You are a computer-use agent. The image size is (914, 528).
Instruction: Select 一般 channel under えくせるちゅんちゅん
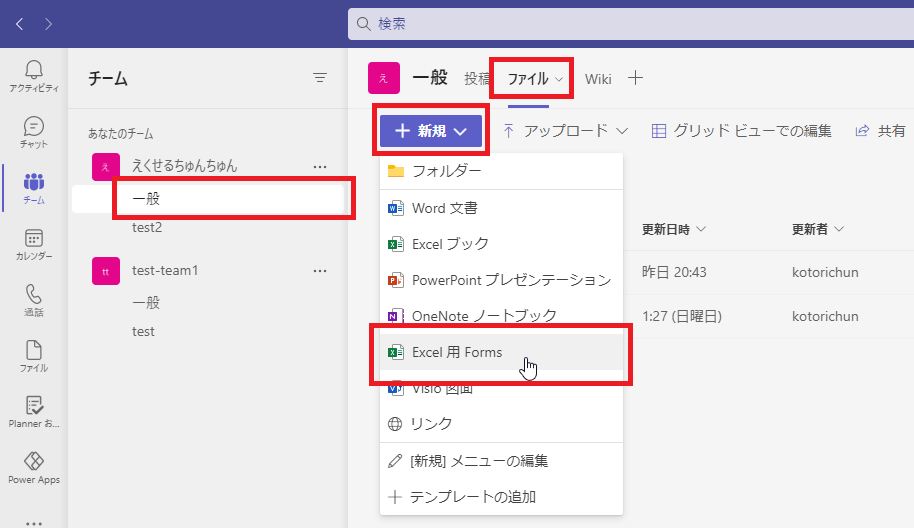coord(209,199)
